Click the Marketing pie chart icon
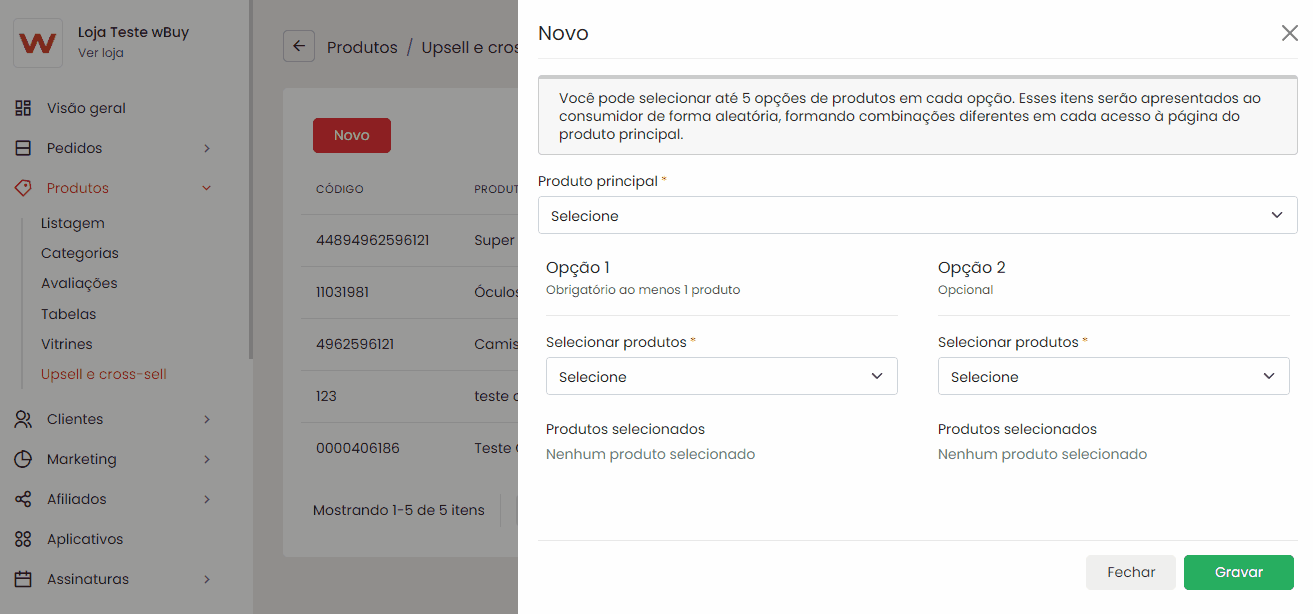This screenshot has height=614, width=1313. point(23,459)
